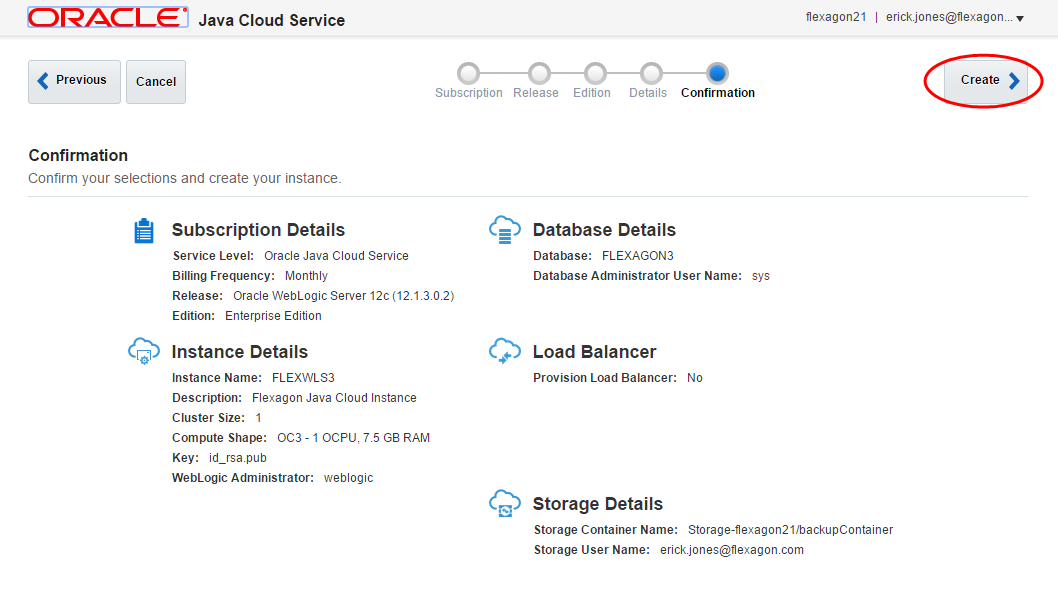The image size is (1058, 598).
Task: Click the Load Balancer heading
Action: [594, 352]
